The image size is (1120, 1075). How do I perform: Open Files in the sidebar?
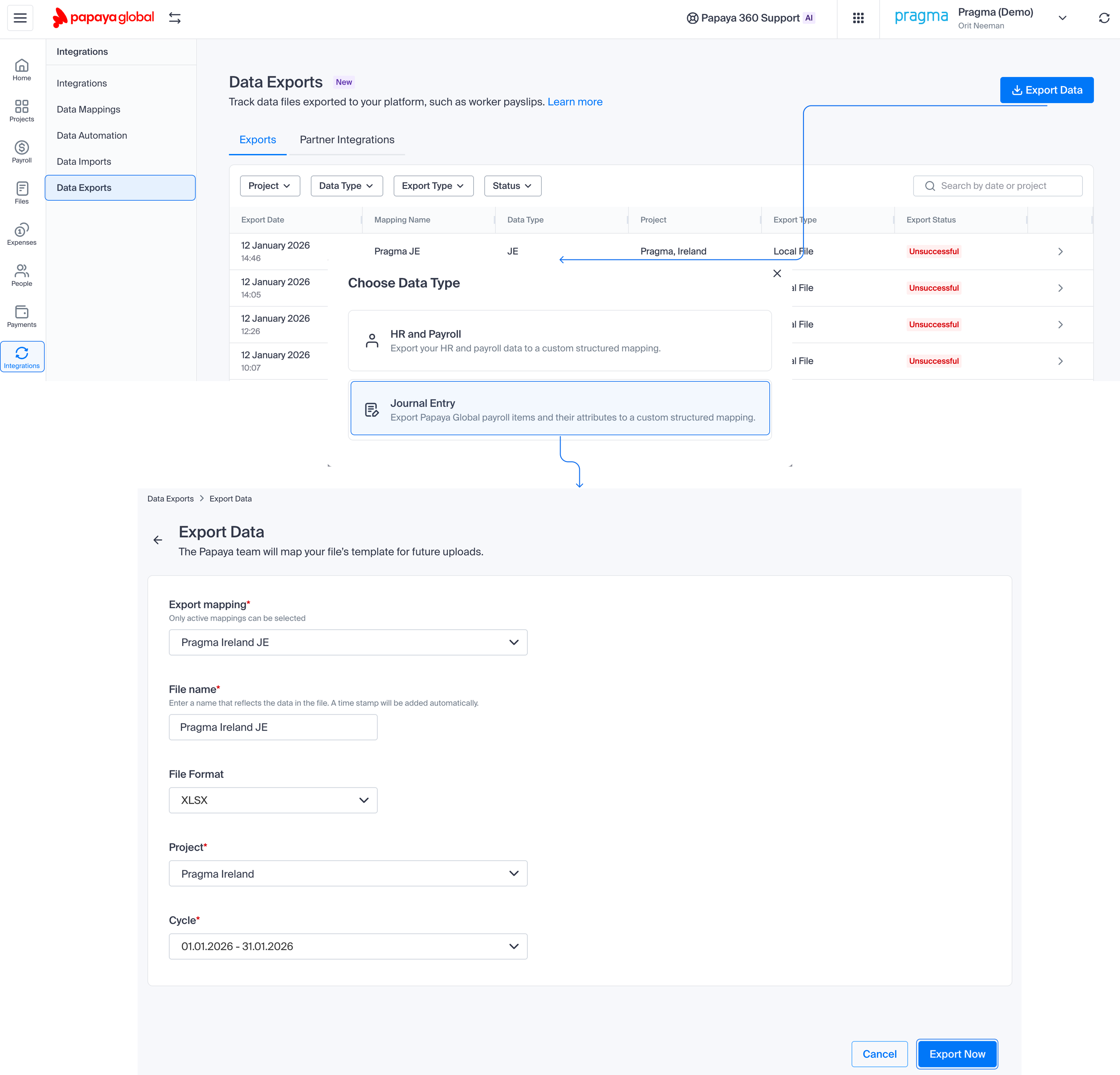(x=22, y=193)
